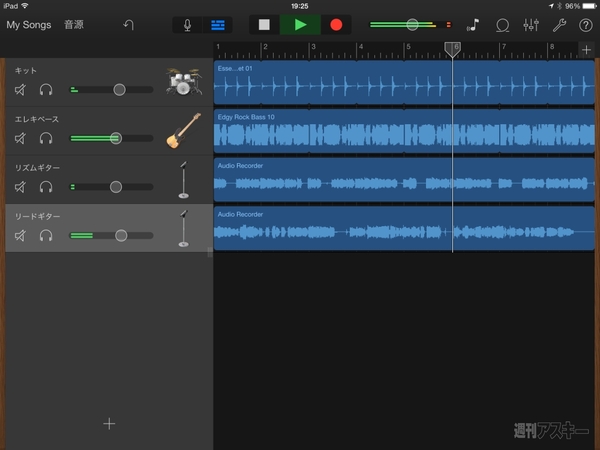Mute the キット drum track
The image size is (600, 450).
pos(21,90)
